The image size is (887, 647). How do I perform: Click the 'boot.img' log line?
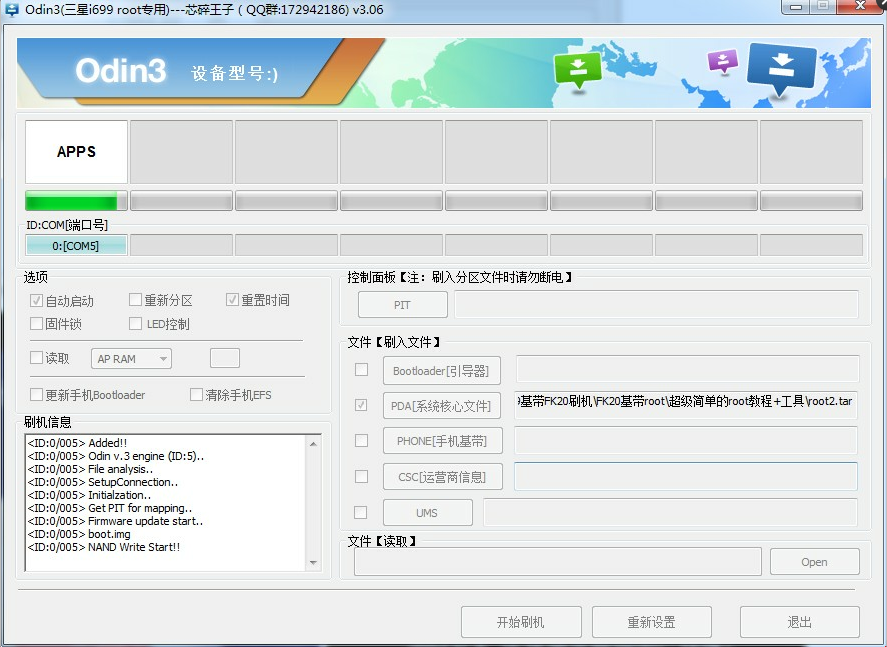(79, 534)
